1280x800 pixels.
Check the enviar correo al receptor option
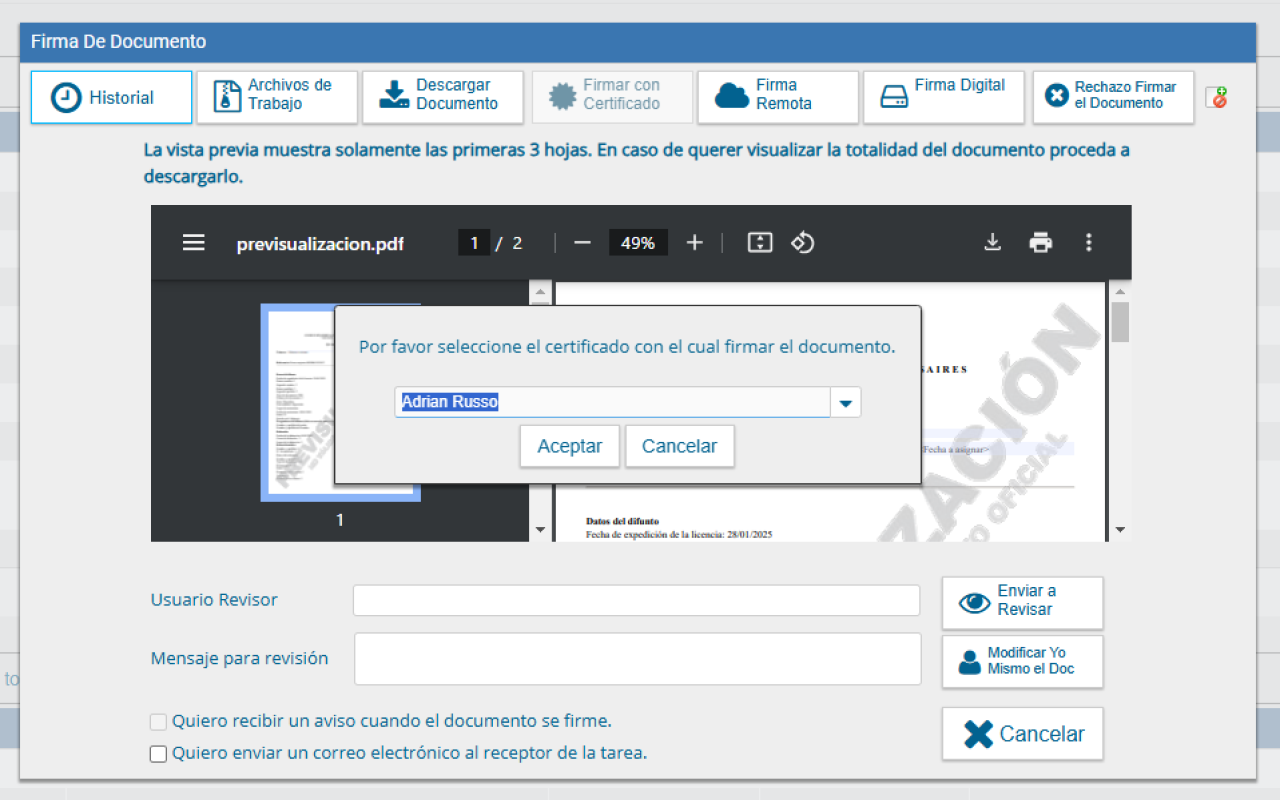click(158, 753)
